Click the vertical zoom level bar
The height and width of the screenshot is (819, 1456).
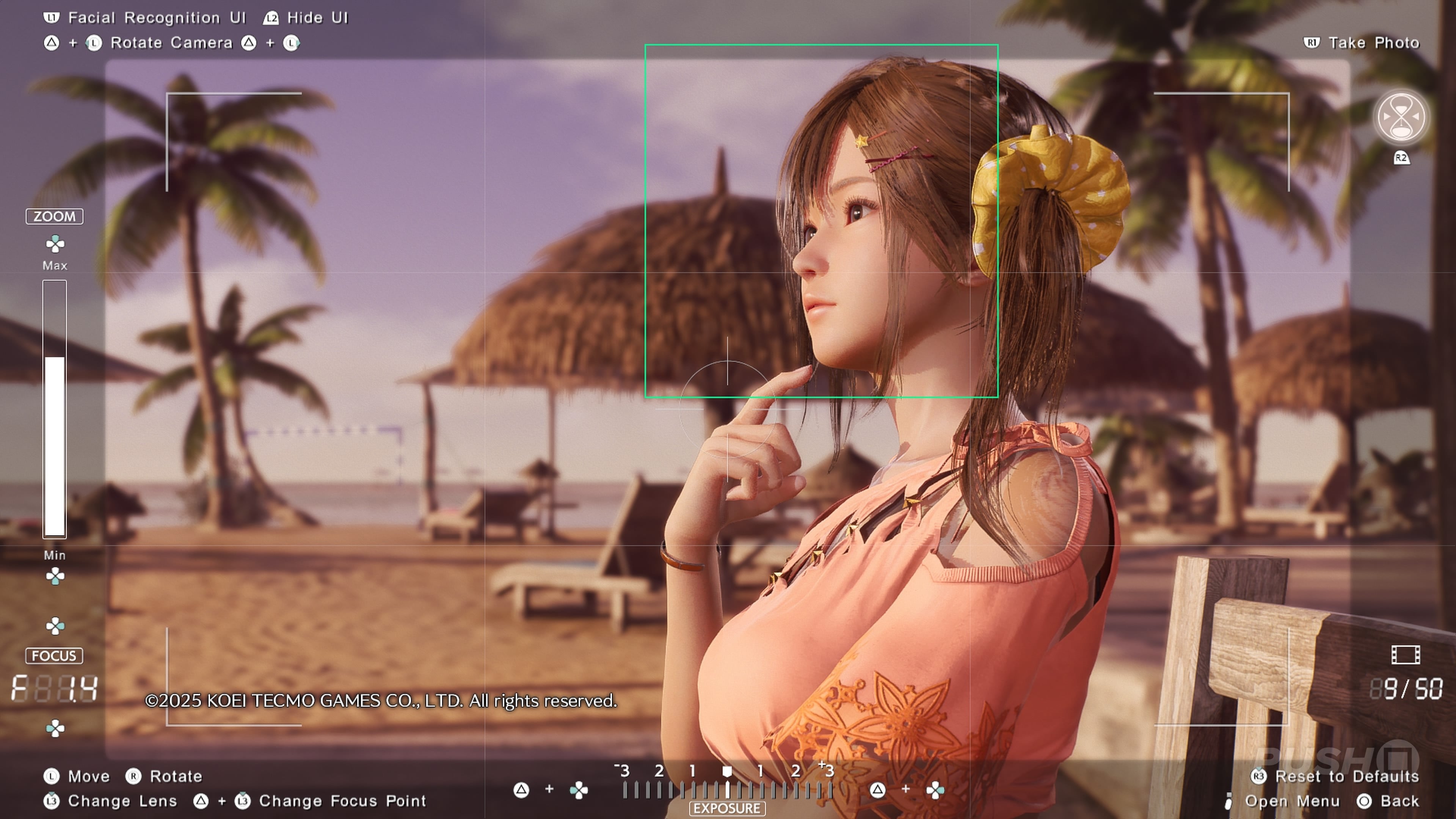click(55, 408)
